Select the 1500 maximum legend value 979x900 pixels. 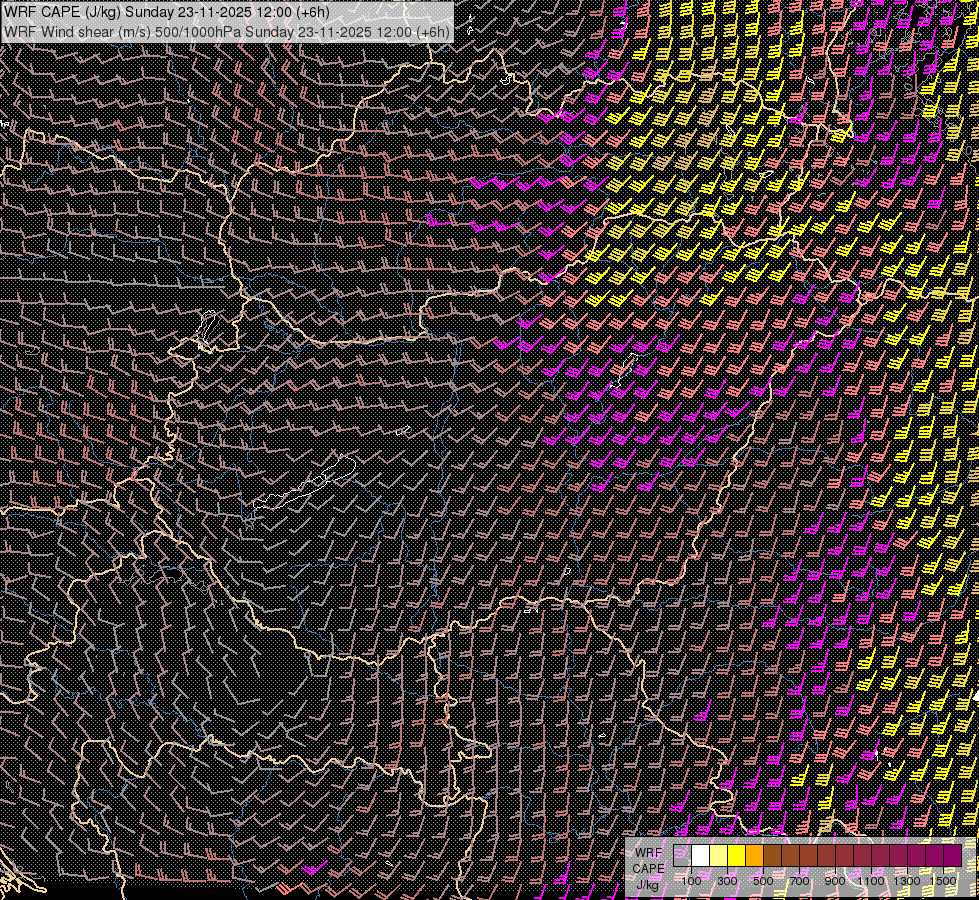coord(944,881)
